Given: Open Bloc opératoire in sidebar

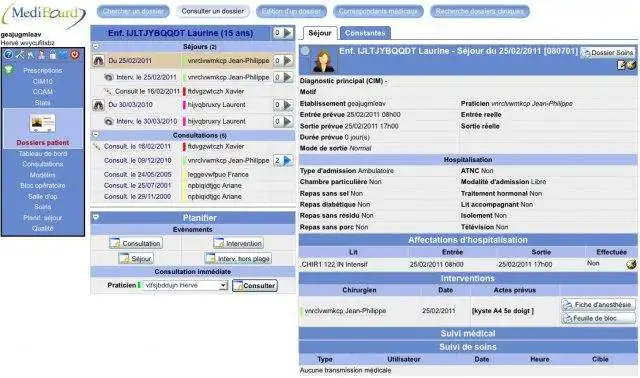Looking at the screenshot, I should pyautogui.click(x=43, y=185).
